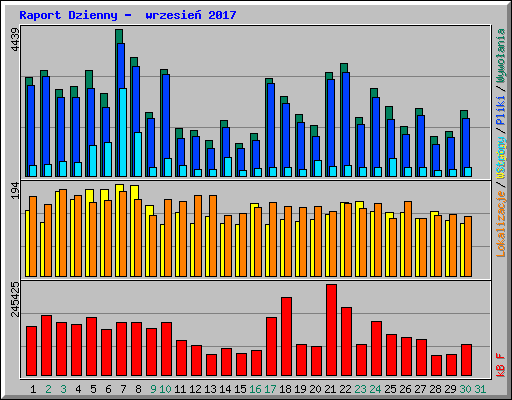Select day label "13" on the axis
The height and width of the screenshot is (400, 512).
(x=210, y=389)
